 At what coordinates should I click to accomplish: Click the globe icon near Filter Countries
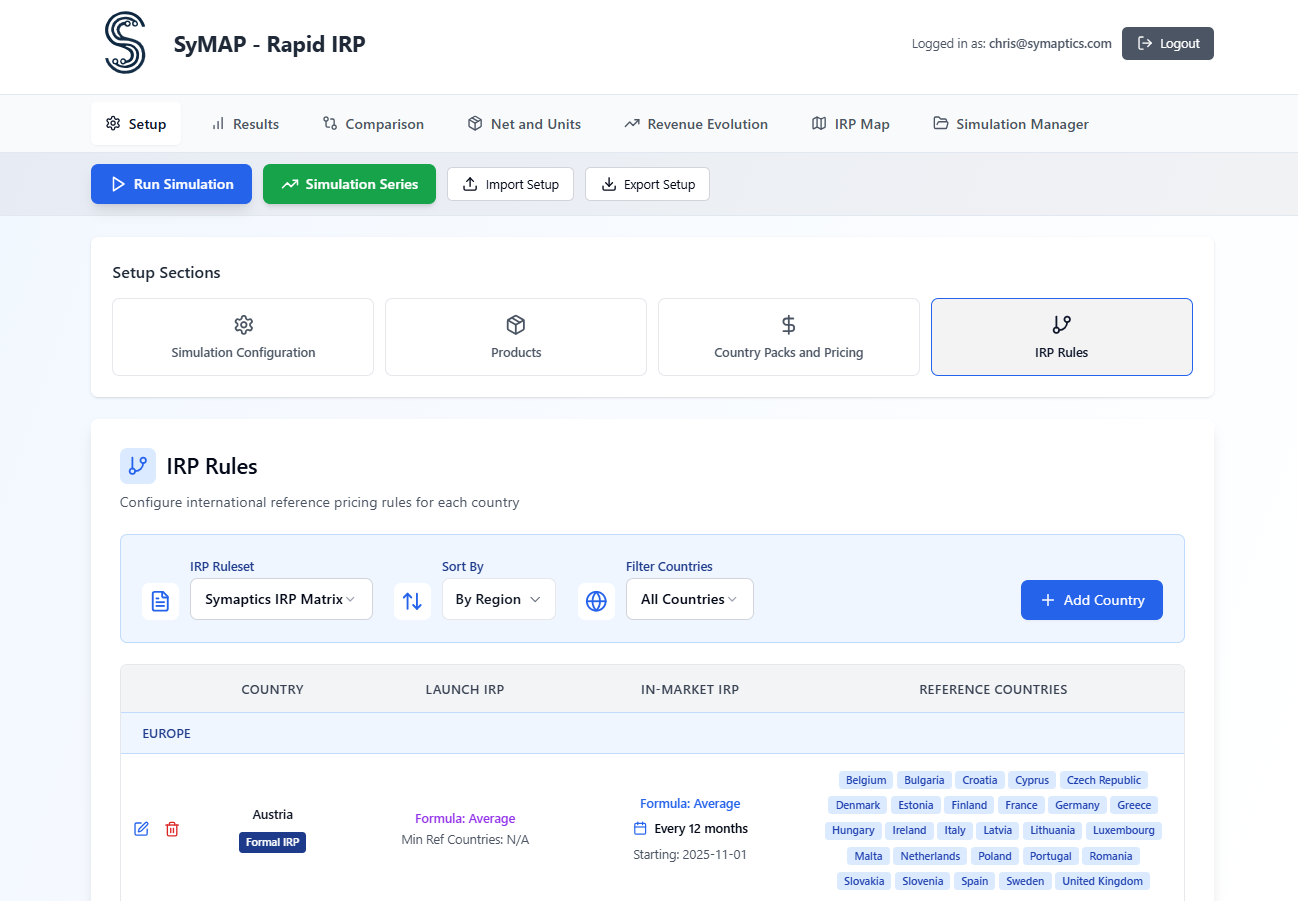click(x=596, y=599)
